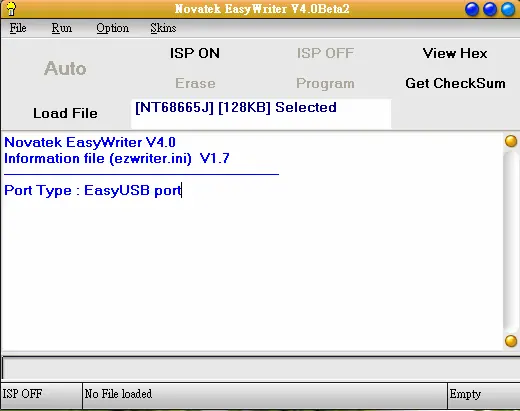Click the 'Novatek EasyWriter V4.0' log line
Image resolution: width=520 pixels, height=411 pixels.
[90, 142]
